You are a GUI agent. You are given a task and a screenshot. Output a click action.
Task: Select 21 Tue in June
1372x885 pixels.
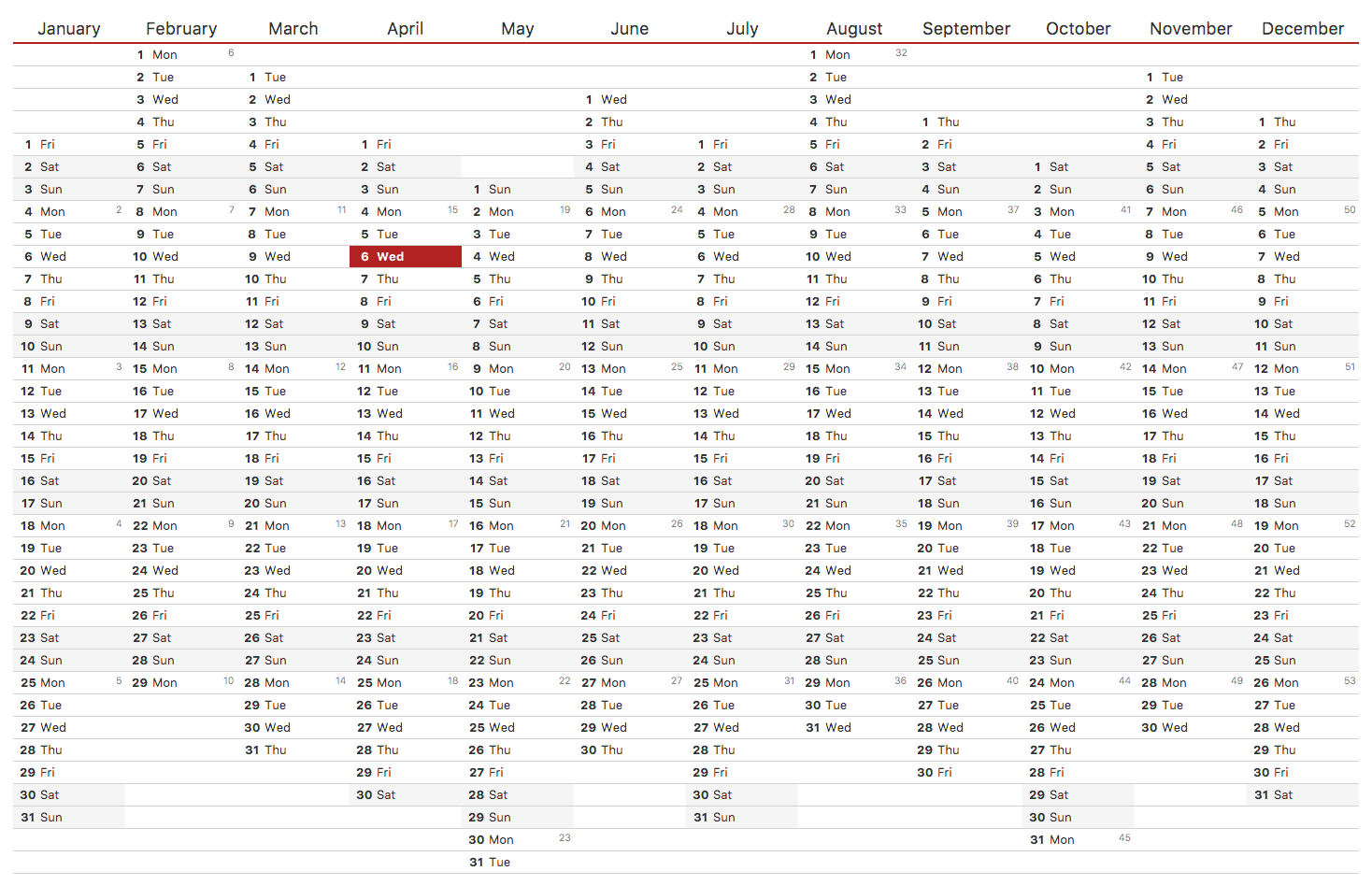coord(630,548)
